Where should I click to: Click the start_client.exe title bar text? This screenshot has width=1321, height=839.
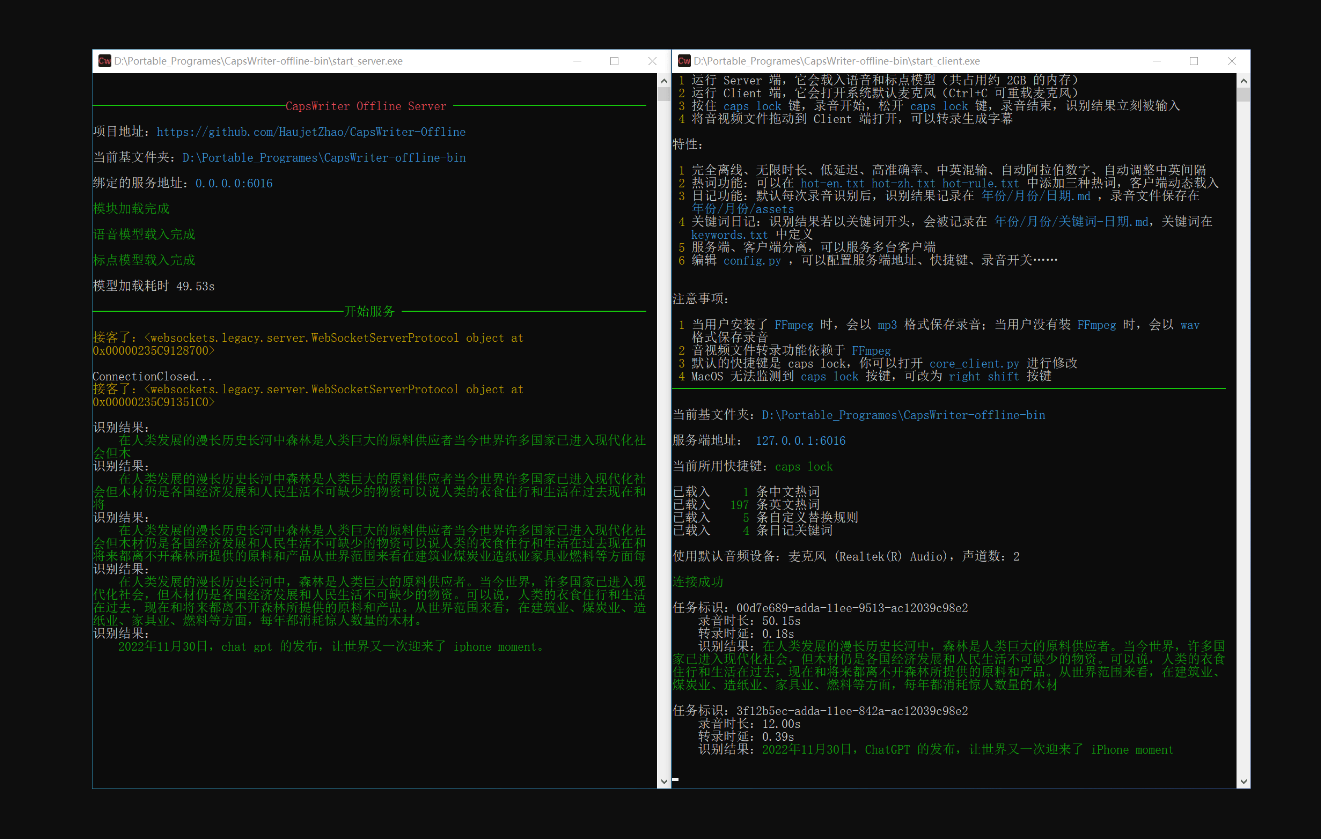click(837, 61)
